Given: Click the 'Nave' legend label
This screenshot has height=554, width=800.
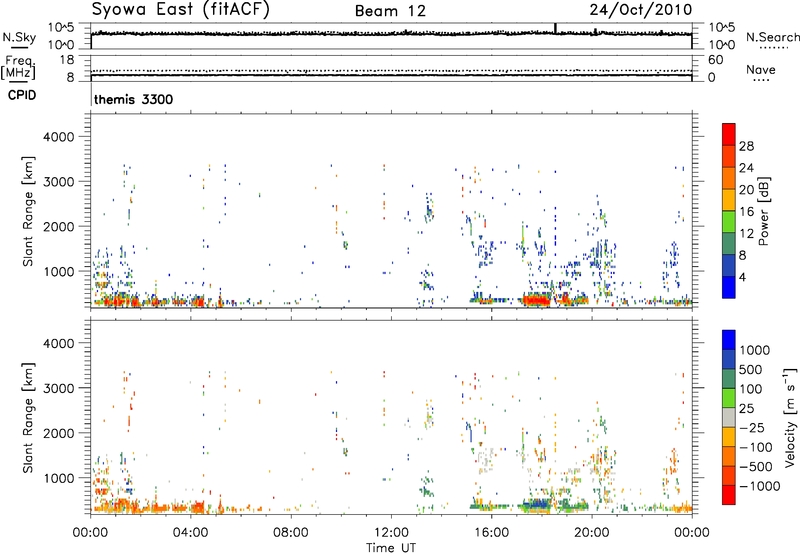Looking at the screenshot, I should coord(761,69).
